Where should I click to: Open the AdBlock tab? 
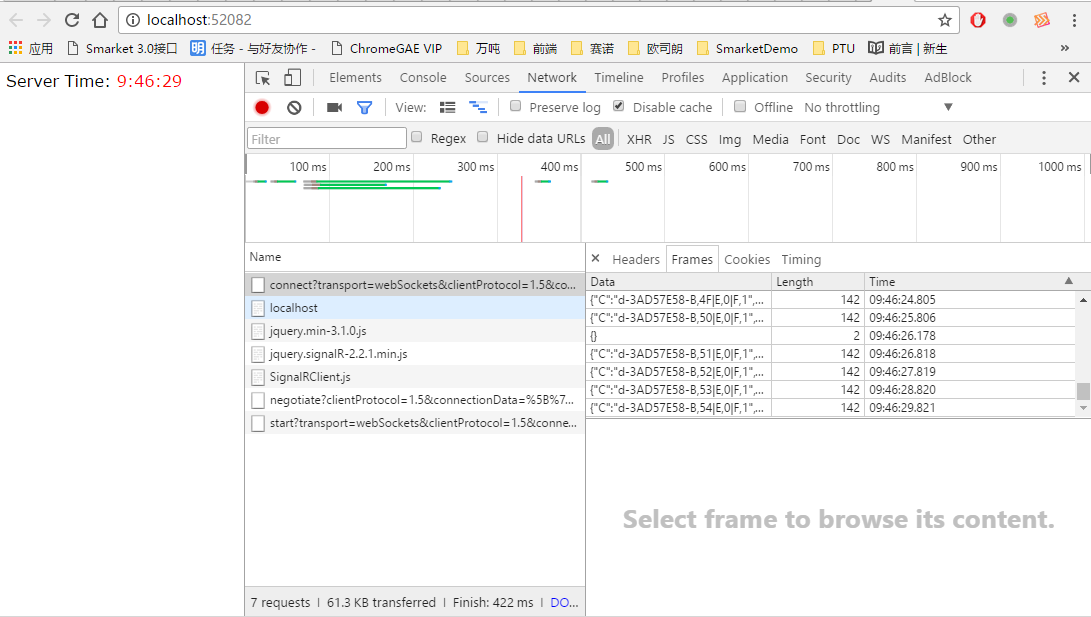pos(948,78)
